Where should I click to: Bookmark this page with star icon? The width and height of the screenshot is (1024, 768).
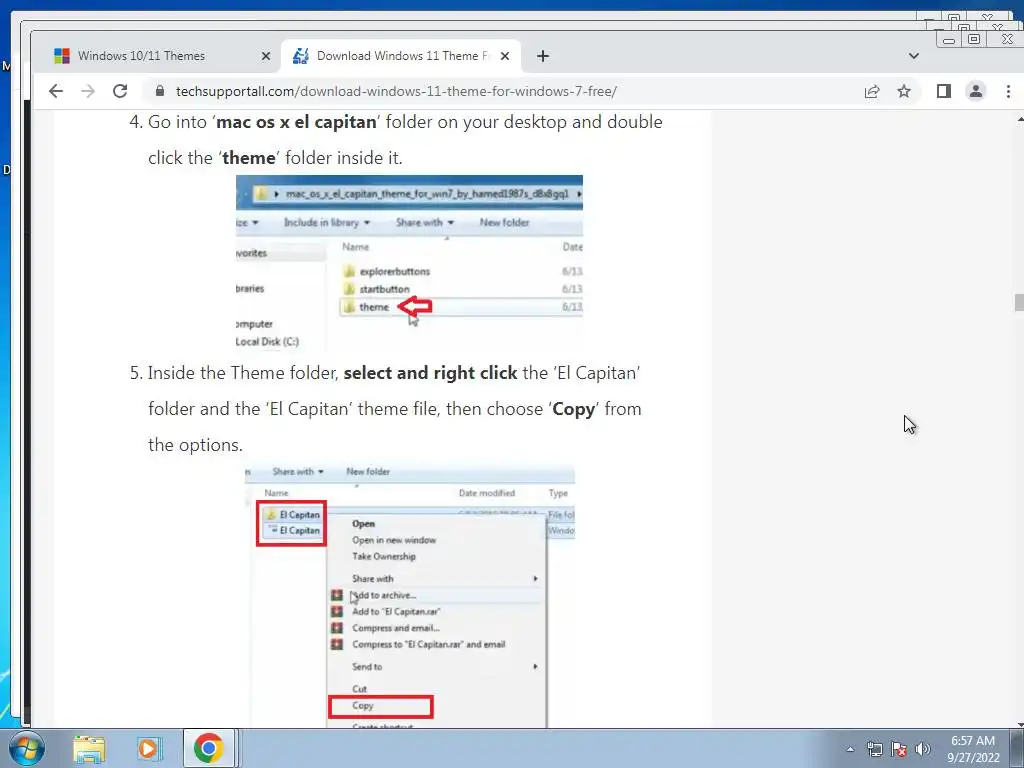[904, 91]
